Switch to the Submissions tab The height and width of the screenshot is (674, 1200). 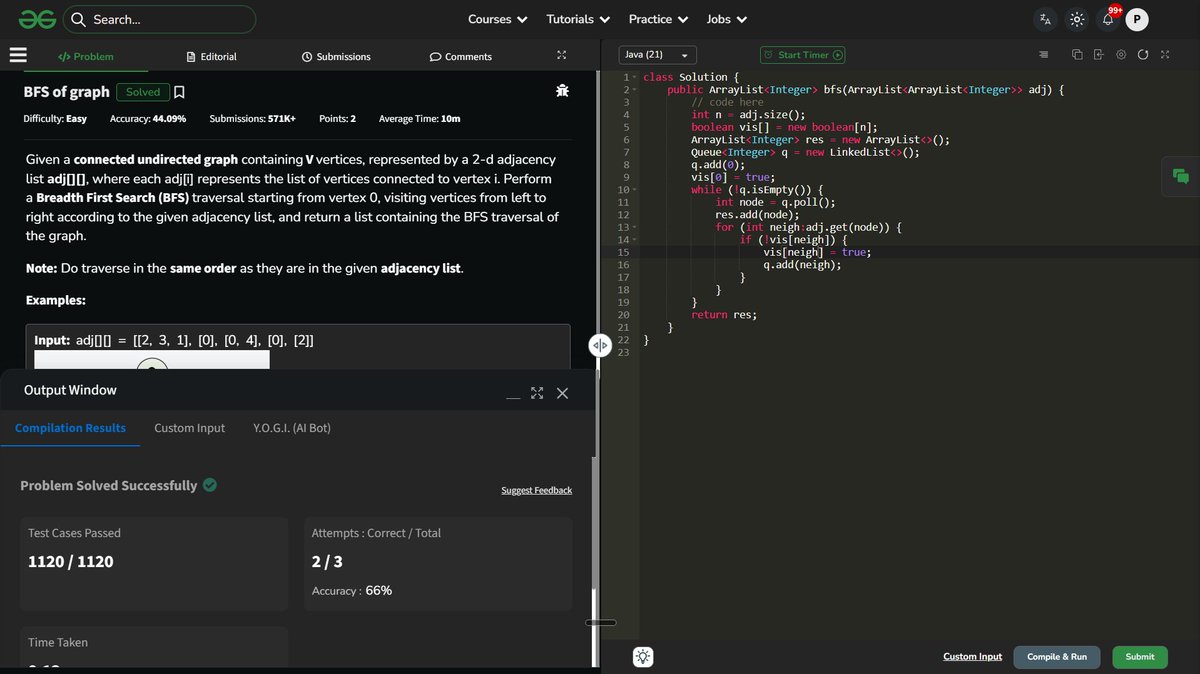(336, 57)
